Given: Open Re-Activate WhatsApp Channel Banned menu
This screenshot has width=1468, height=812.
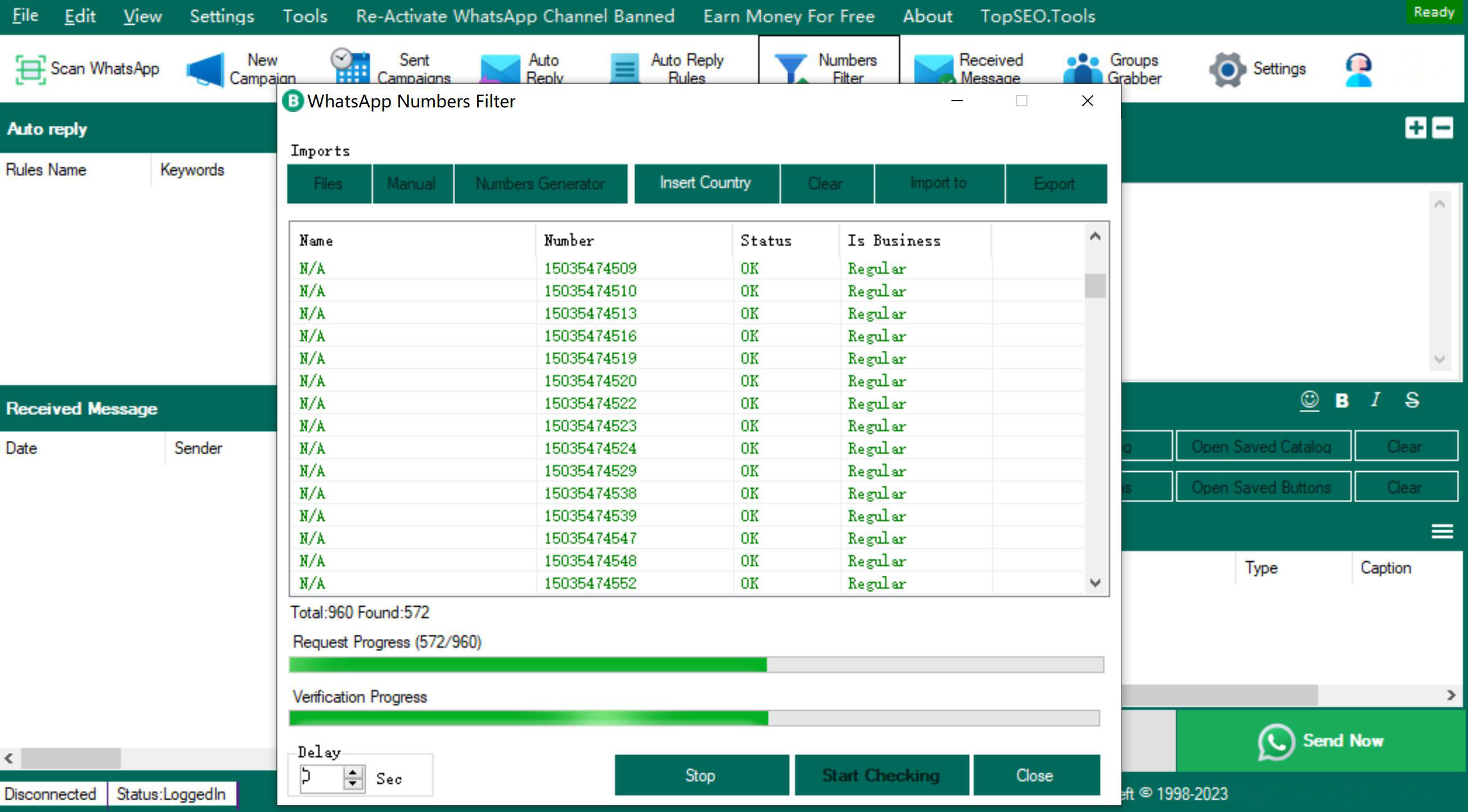Looking at the screenshot, I should click(x=515, y=16).
